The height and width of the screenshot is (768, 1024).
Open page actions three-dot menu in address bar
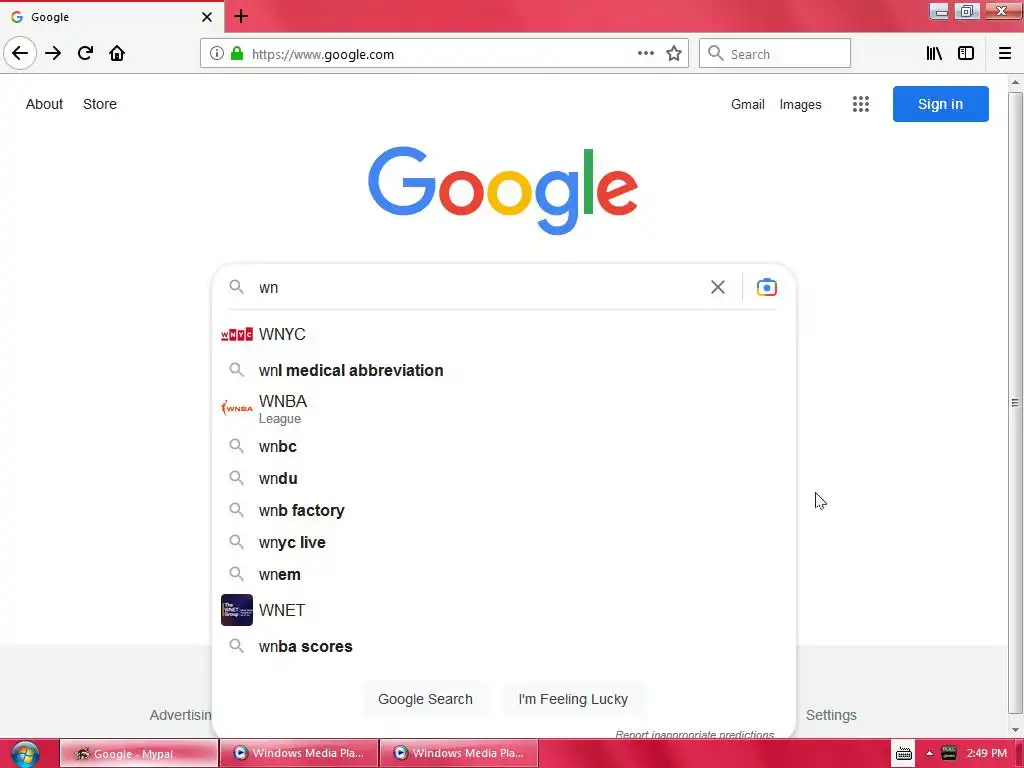(x=645, y=54)
